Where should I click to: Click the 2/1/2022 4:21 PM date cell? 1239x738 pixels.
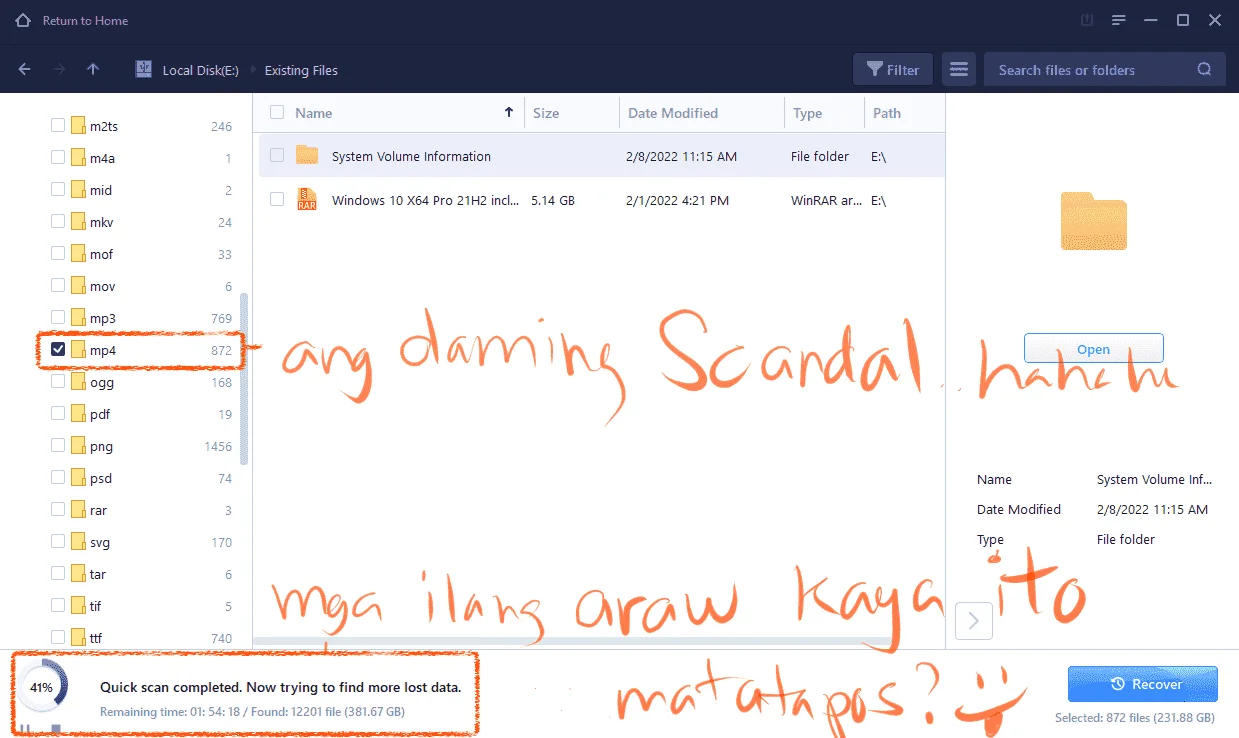pos(678,200)
